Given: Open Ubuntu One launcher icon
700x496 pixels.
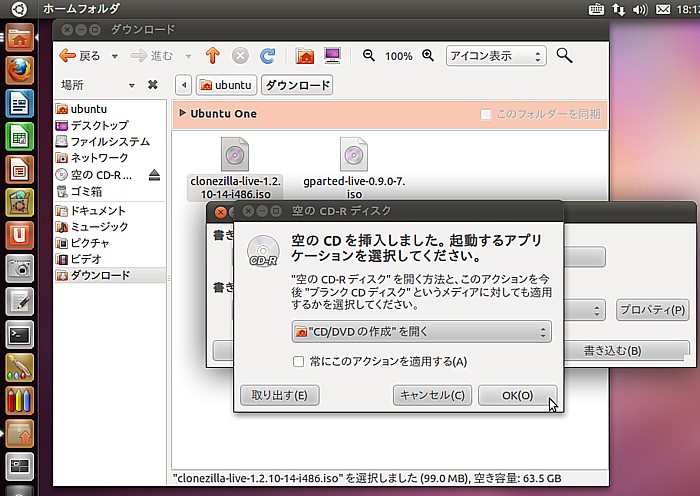Looking at the screenshot, I should point(19,235).
